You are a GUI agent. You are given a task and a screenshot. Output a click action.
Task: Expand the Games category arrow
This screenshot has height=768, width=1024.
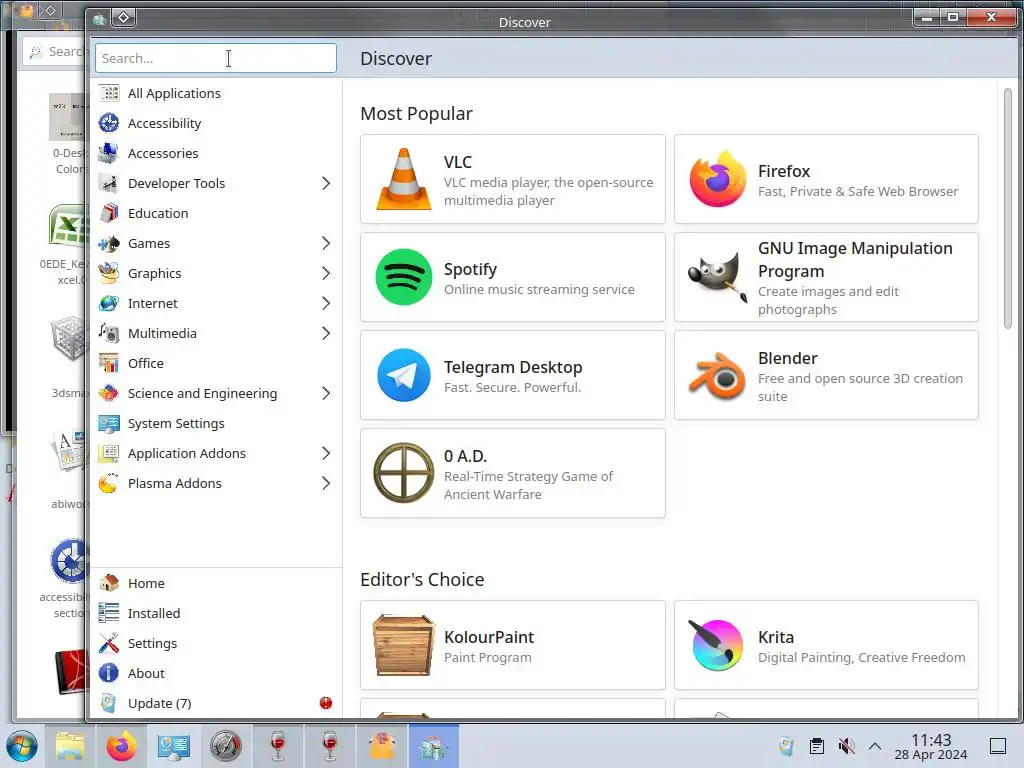[x=326, y=244]
